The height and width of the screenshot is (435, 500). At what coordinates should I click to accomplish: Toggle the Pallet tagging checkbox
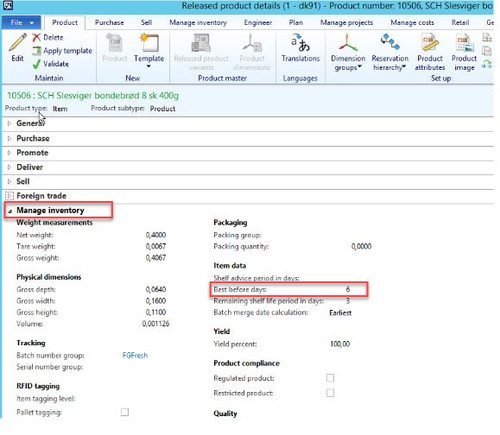click(x=125, y=412)
